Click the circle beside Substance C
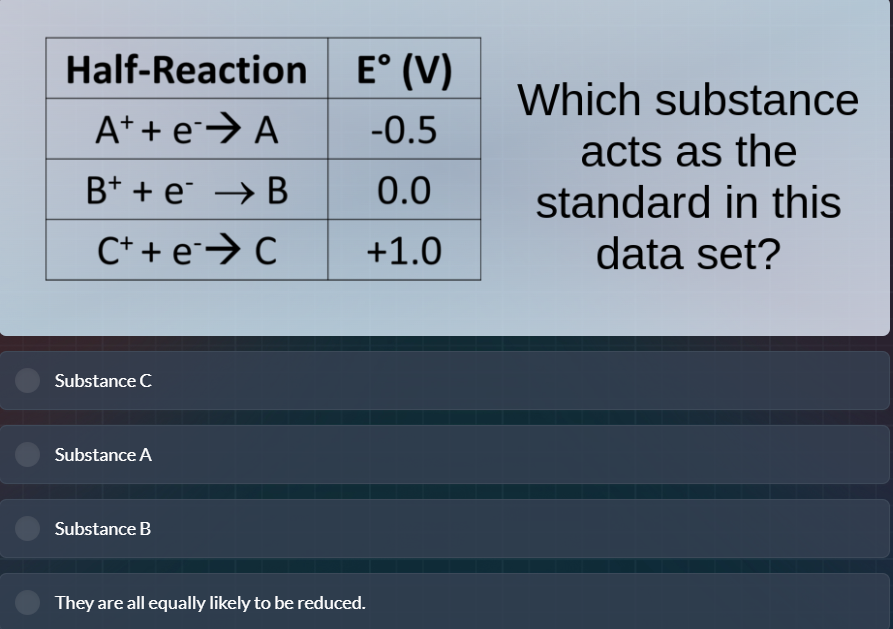The width and height of the screenshot is (893, 629). (26, 380)
